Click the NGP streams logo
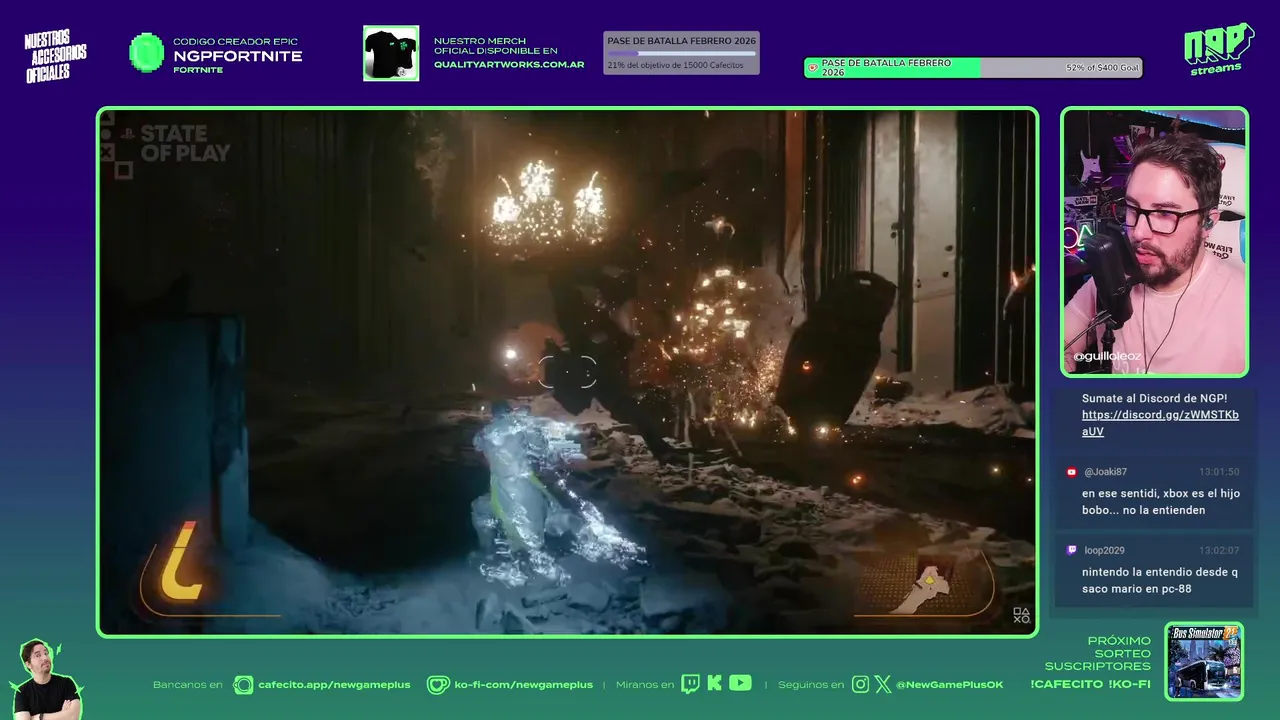This screenshot has height=720, width=1280. click(x=1219, y=50)
